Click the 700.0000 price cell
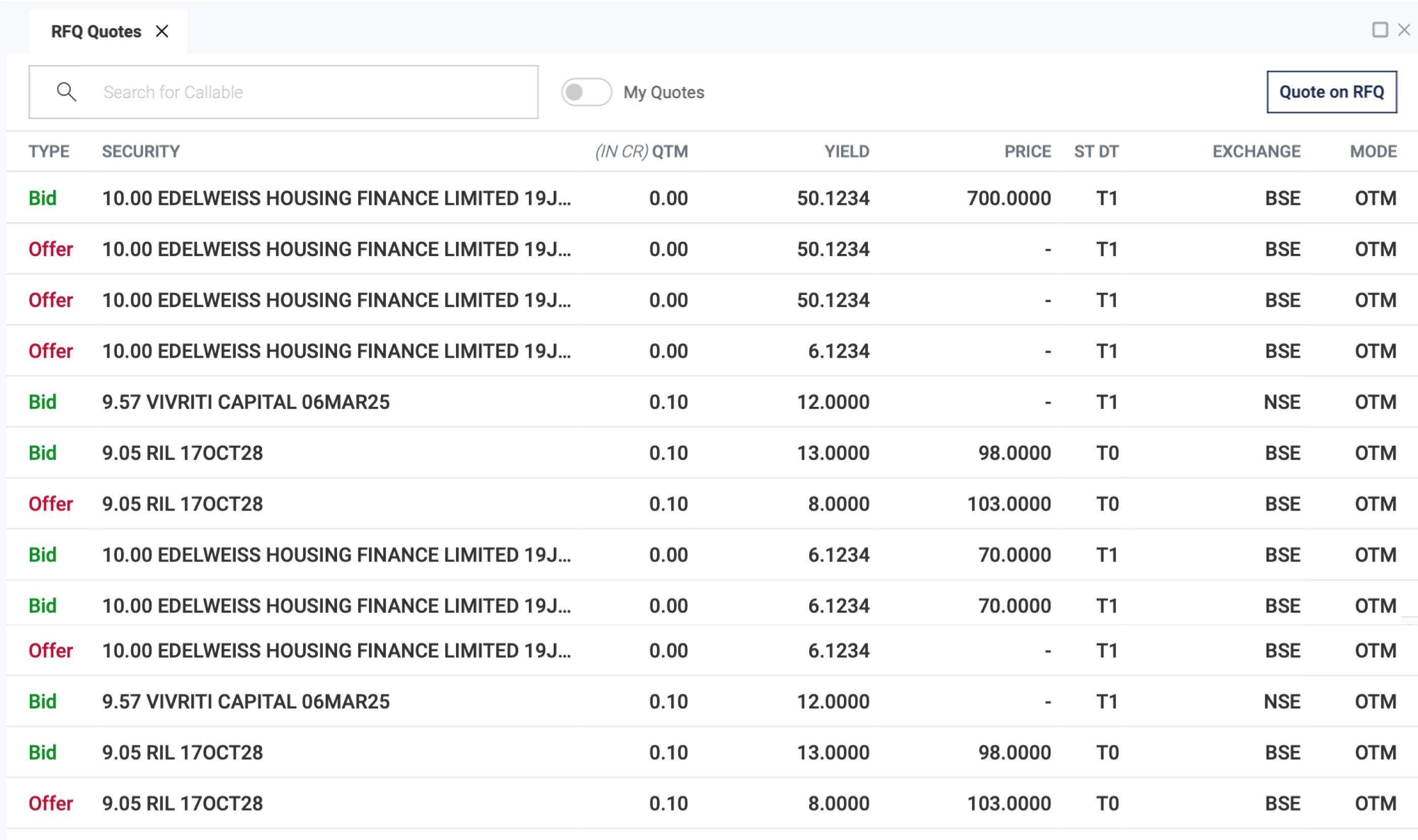The width and height of the screenshot is (1418, 840). click(x=1009, y=198)
